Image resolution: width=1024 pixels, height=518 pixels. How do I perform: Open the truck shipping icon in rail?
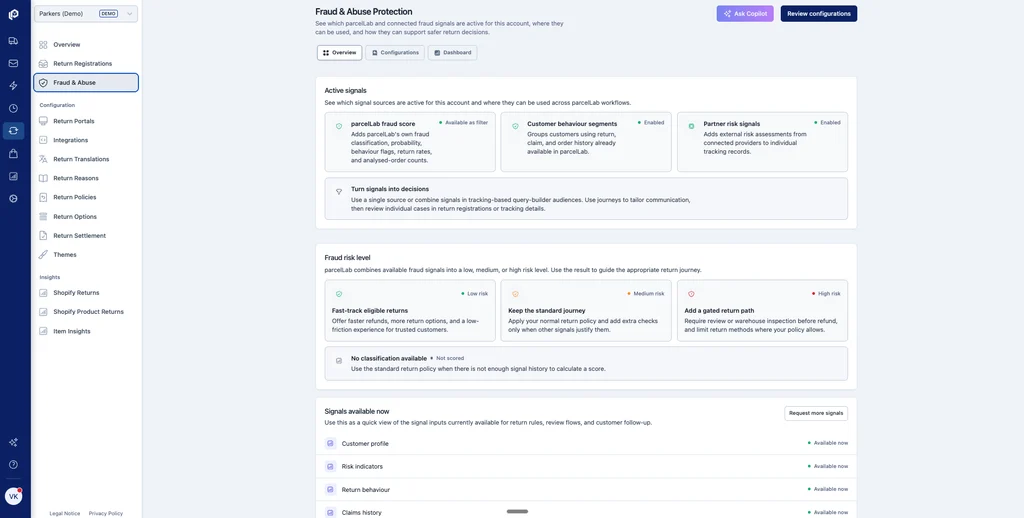(13, 40)
